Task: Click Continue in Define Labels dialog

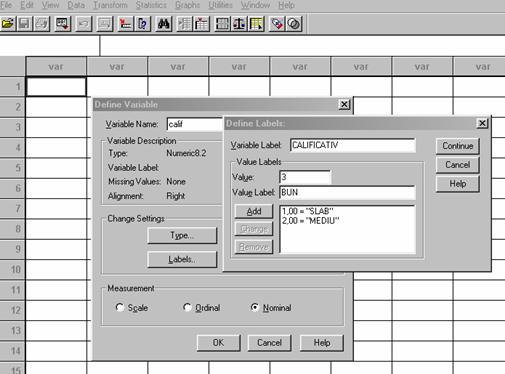Action: (457, 146)
